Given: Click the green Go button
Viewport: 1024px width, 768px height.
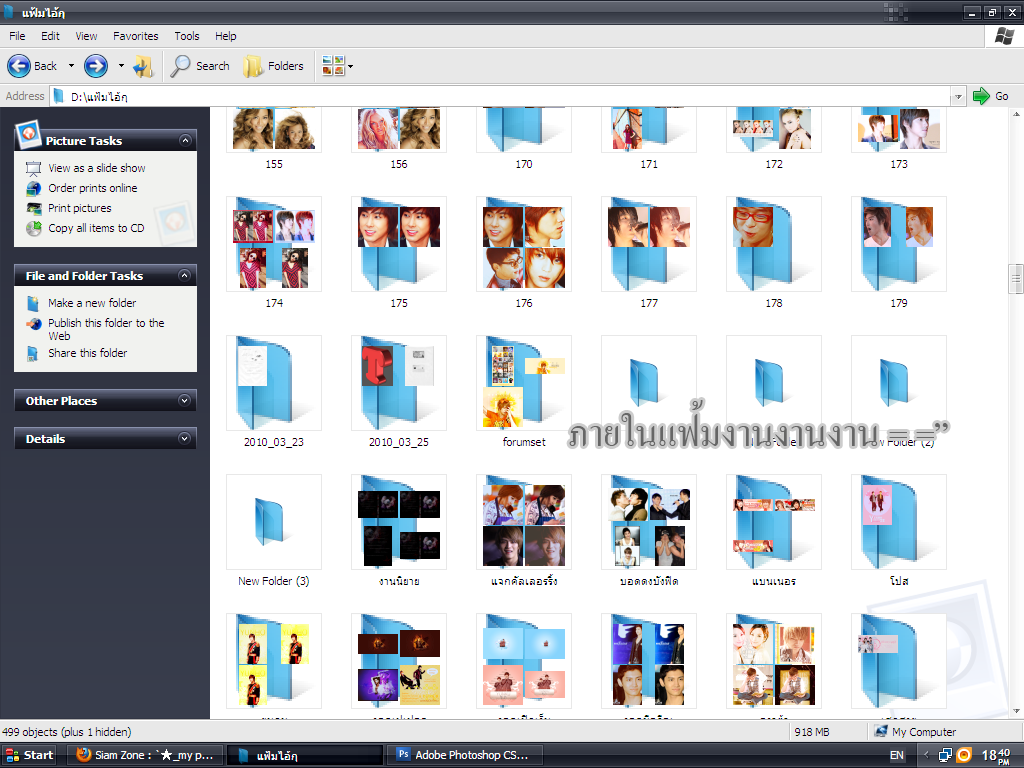Looking at the screenshot, I should [990, 97].
